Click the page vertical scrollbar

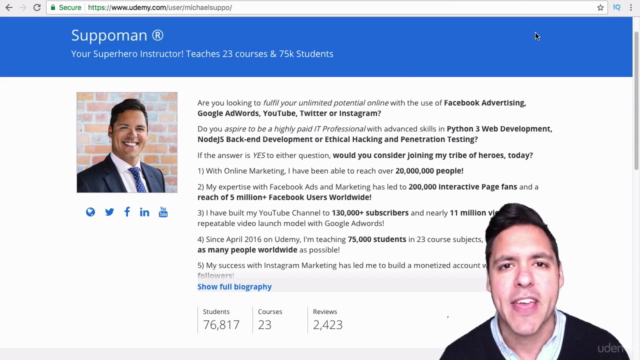pyautogui.click(x=636, y=100)
